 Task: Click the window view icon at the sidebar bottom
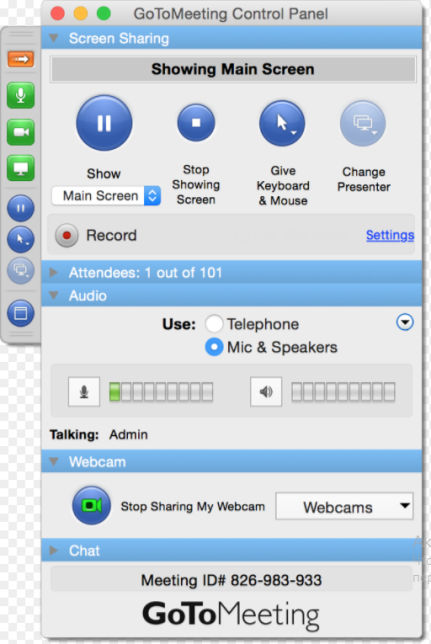tap(21, 313)
